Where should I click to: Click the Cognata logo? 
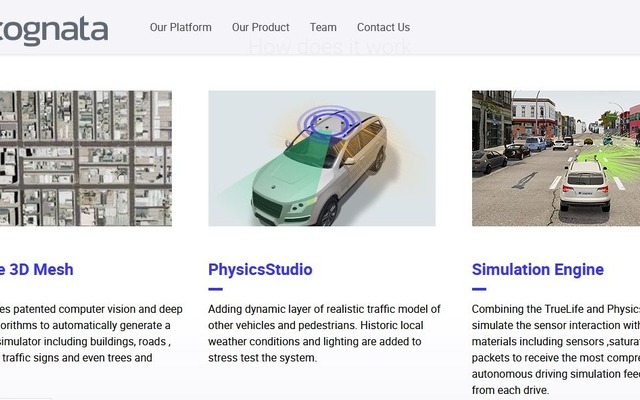(54, 30)
